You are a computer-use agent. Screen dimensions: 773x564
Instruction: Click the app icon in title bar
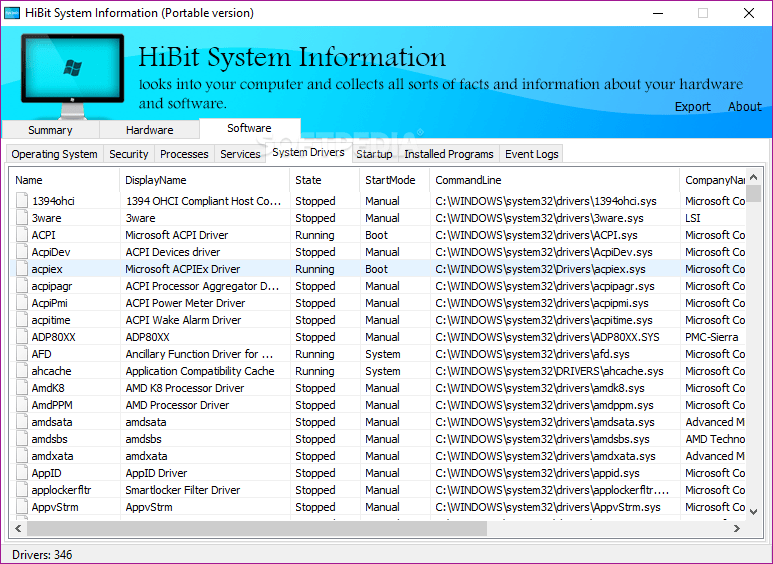(11, 13)
